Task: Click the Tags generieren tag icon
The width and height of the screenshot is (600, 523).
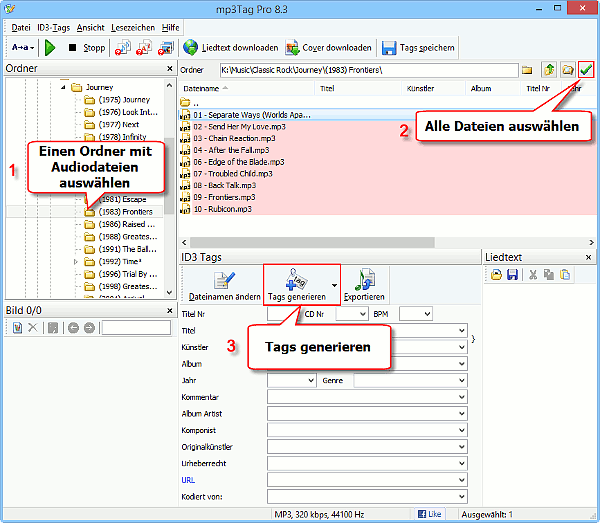Action: tap(296, 279)
